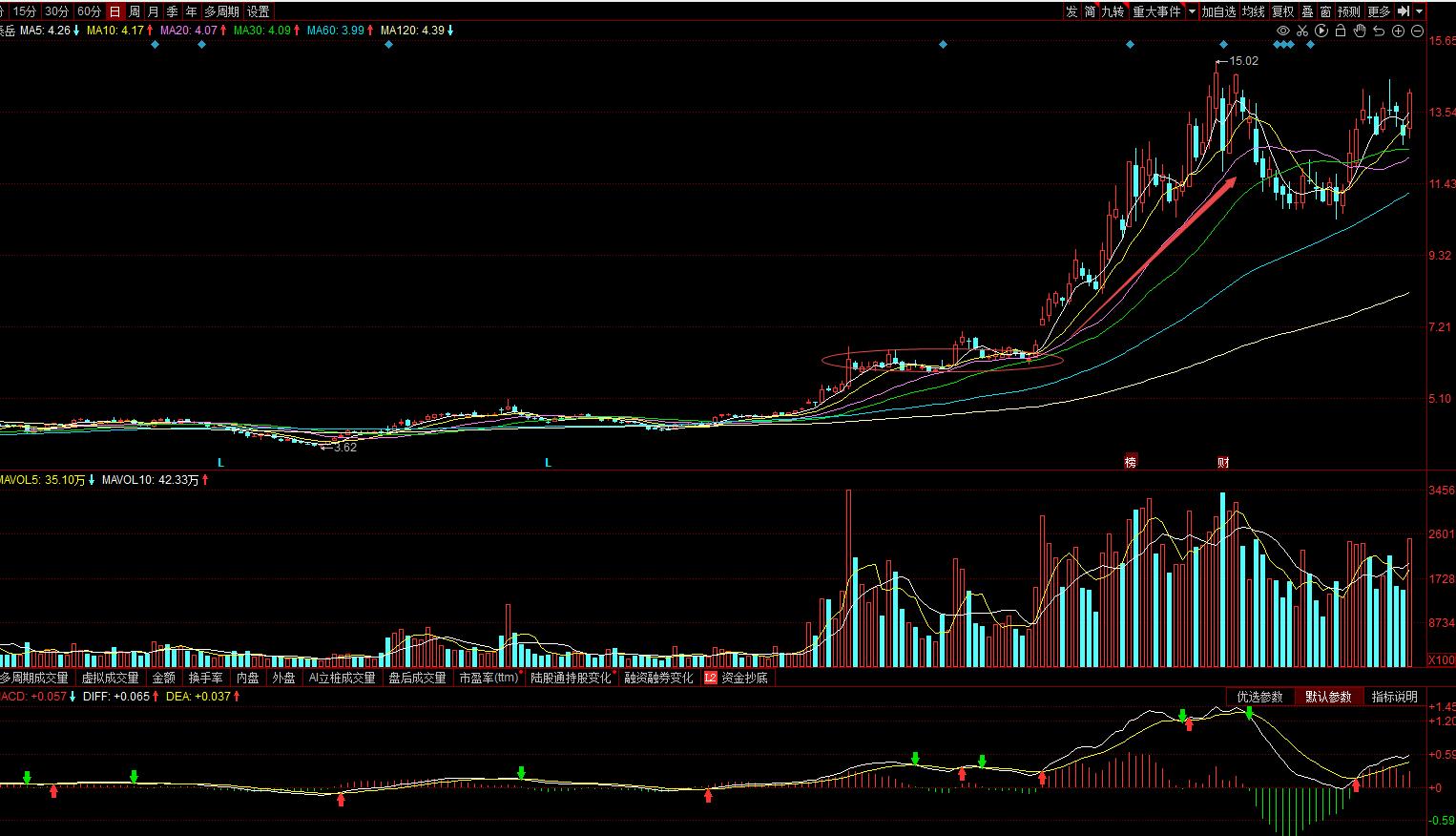This screenshot has height=836, width=1456.
Task: Select the 季 quarterly period tab
Action: tap(173, 11)
